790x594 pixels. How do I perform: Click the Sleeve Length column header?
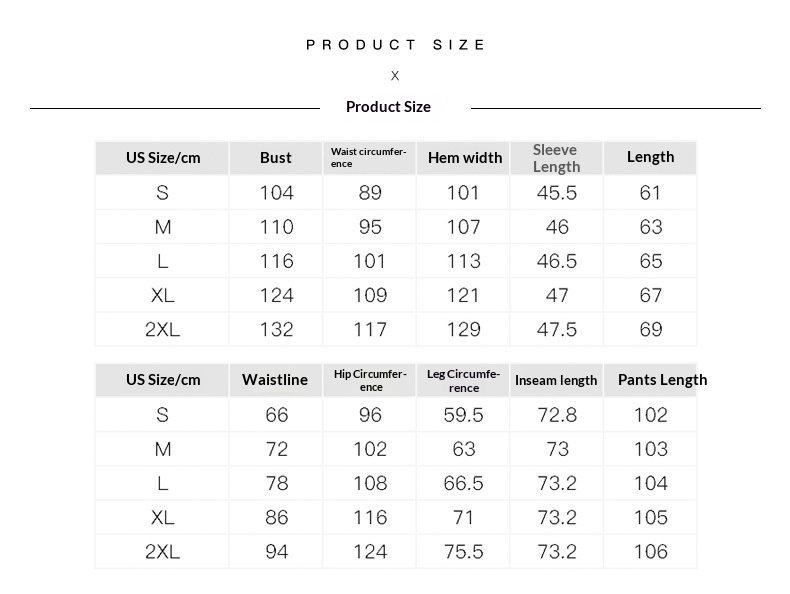(x=556, y=158)
